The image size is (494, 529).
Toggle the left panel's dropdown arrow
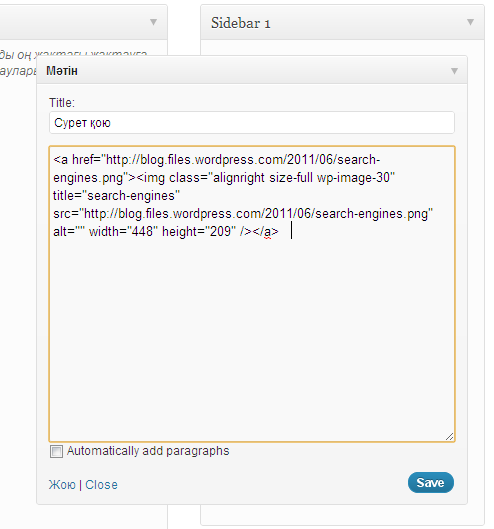(x=153, y=22)
